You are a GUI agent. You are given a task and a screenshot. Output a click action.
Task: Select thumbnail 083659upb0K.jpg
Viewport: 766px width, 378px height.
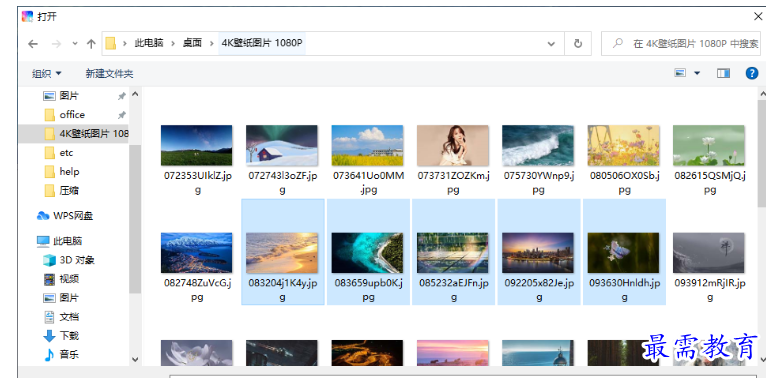368,252
